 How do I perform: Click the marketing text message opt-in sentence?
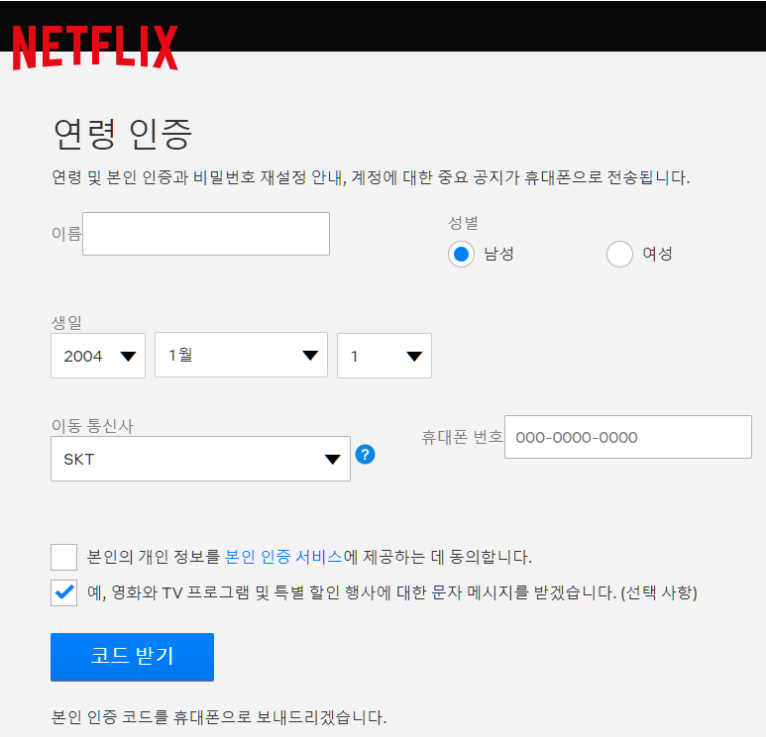pos(392,593)
